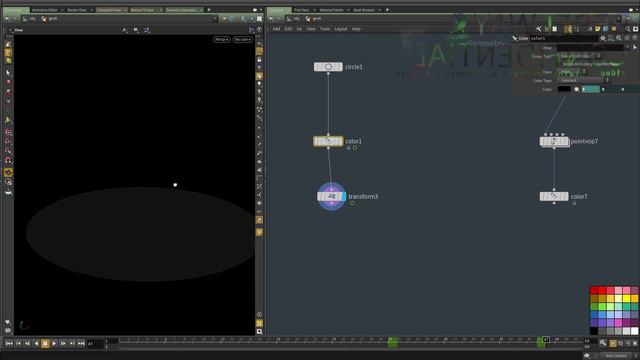Click the find node magnifier in network toolbar
The width and height of the screenshot is (640, 360).
(x=628, y=29)
